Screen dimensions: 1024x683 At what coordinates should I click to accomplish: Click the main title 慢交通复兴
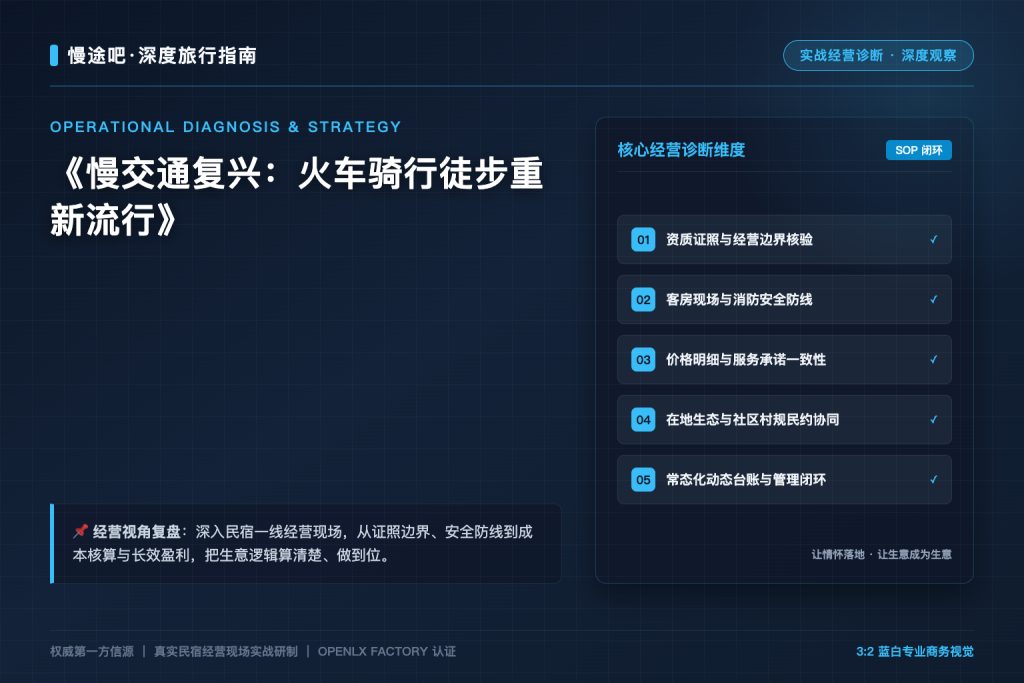(x=296, y=196)
